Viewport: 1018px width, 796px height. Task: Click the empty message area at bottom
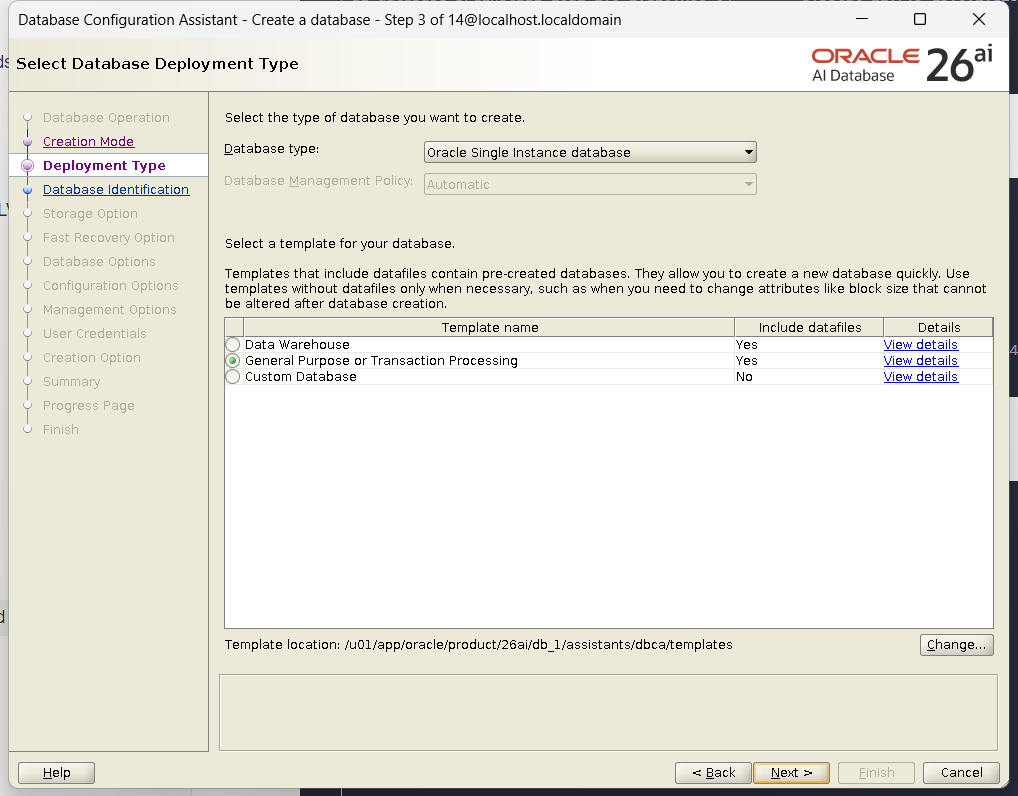click(x=608, y=712)
